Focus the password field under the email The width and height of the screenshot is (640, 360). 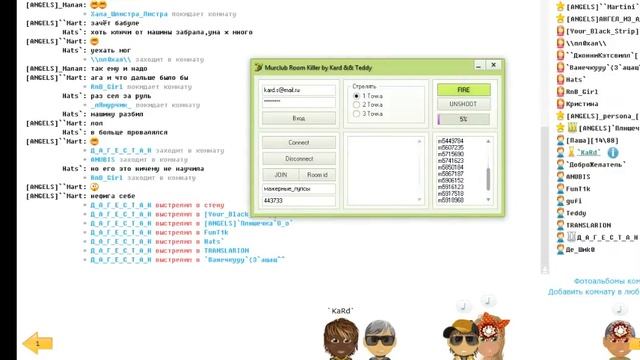[299, 102]
